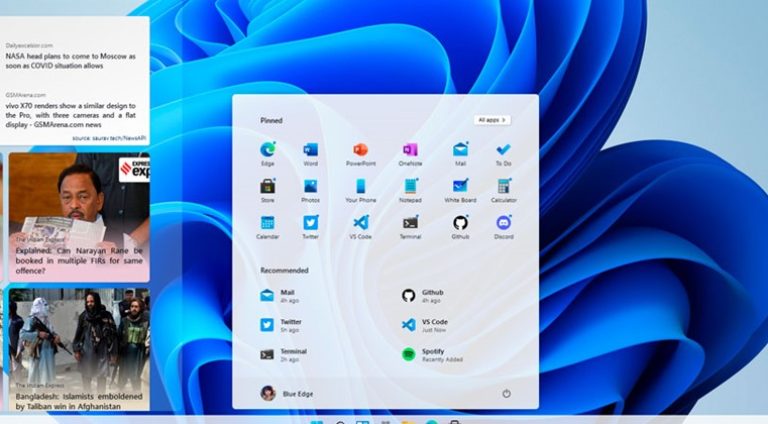Open the Bangladesh Islamists news card
Screen dimensions: 768x424
(x=79, y=350)
